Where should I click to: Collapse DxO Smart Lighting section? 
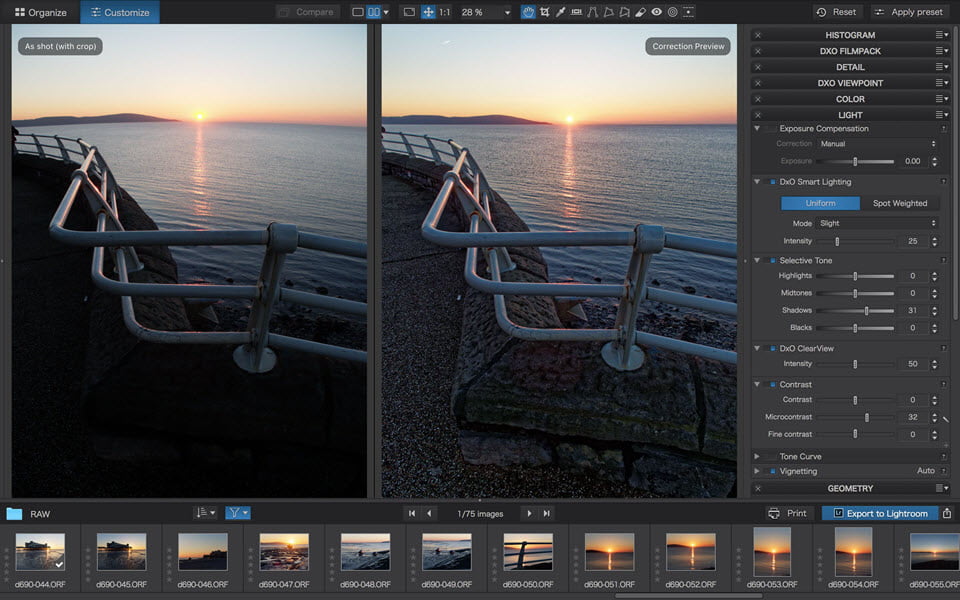point(757,182)
